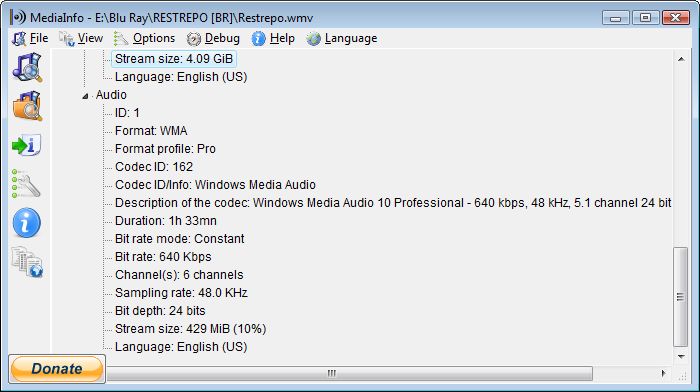This screenshot has width=700, height=392.
Task: Select the 'Stream size: 4.09 GiB' row
Action: (x=174, y=59)
